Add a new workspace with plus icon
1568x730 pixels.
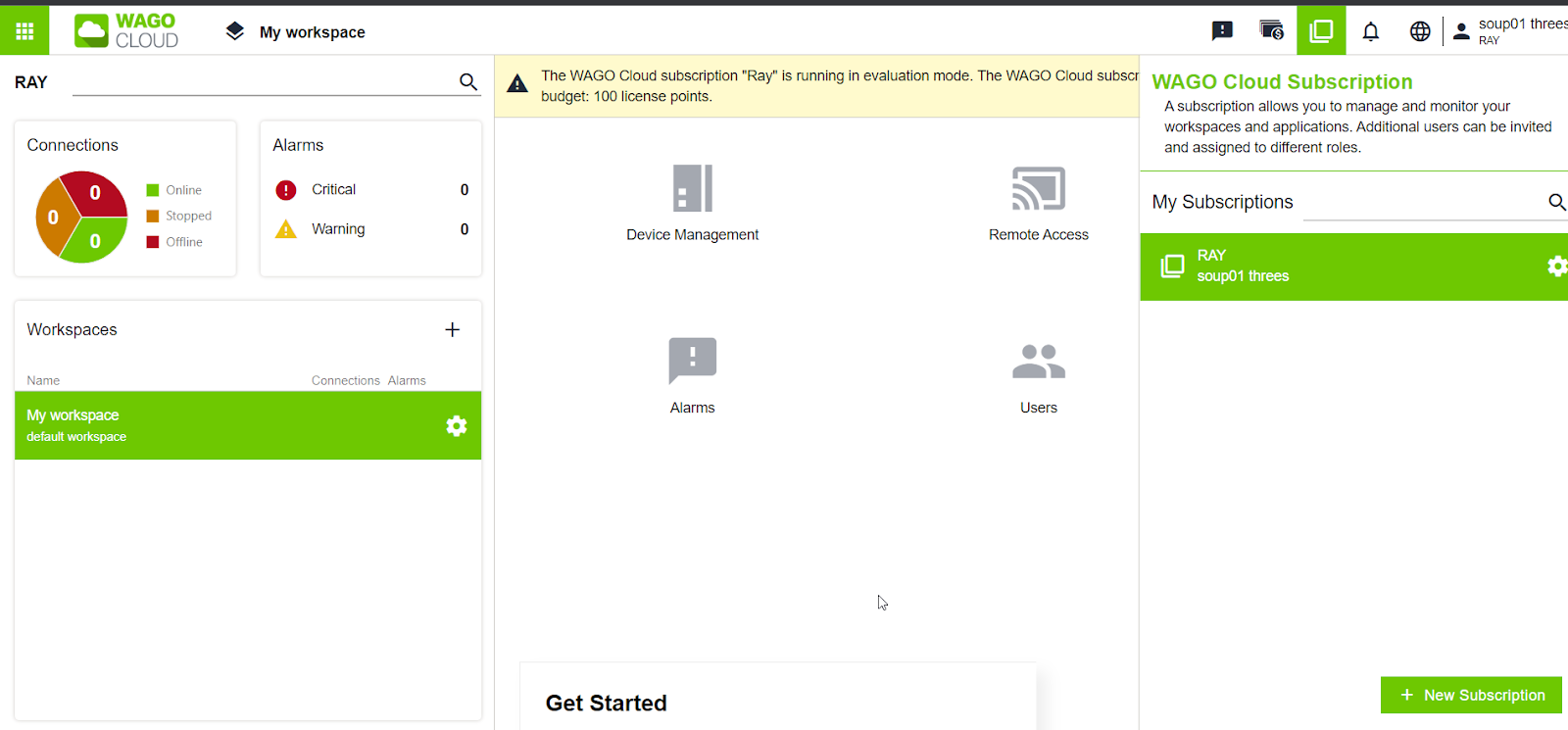[x=452, y=329]
